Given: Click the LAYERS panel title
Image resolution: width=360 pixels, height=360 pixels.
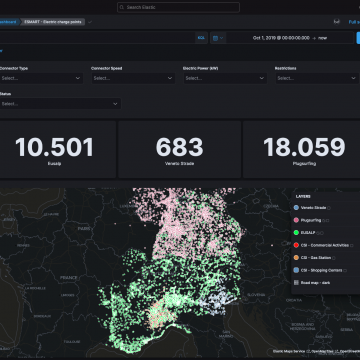Looking at the screenshot, I should click(x=303, y=197).
